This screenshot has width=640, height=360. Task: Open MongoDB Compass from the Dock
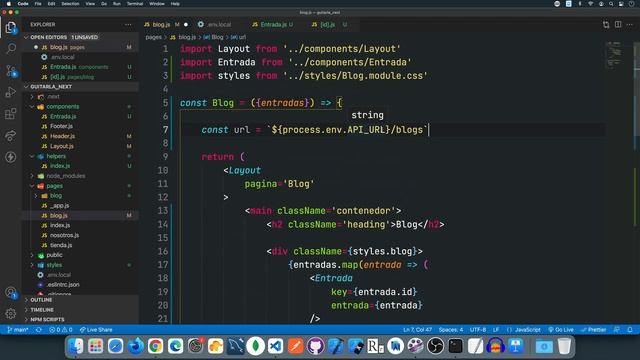(x=256, y=346)
